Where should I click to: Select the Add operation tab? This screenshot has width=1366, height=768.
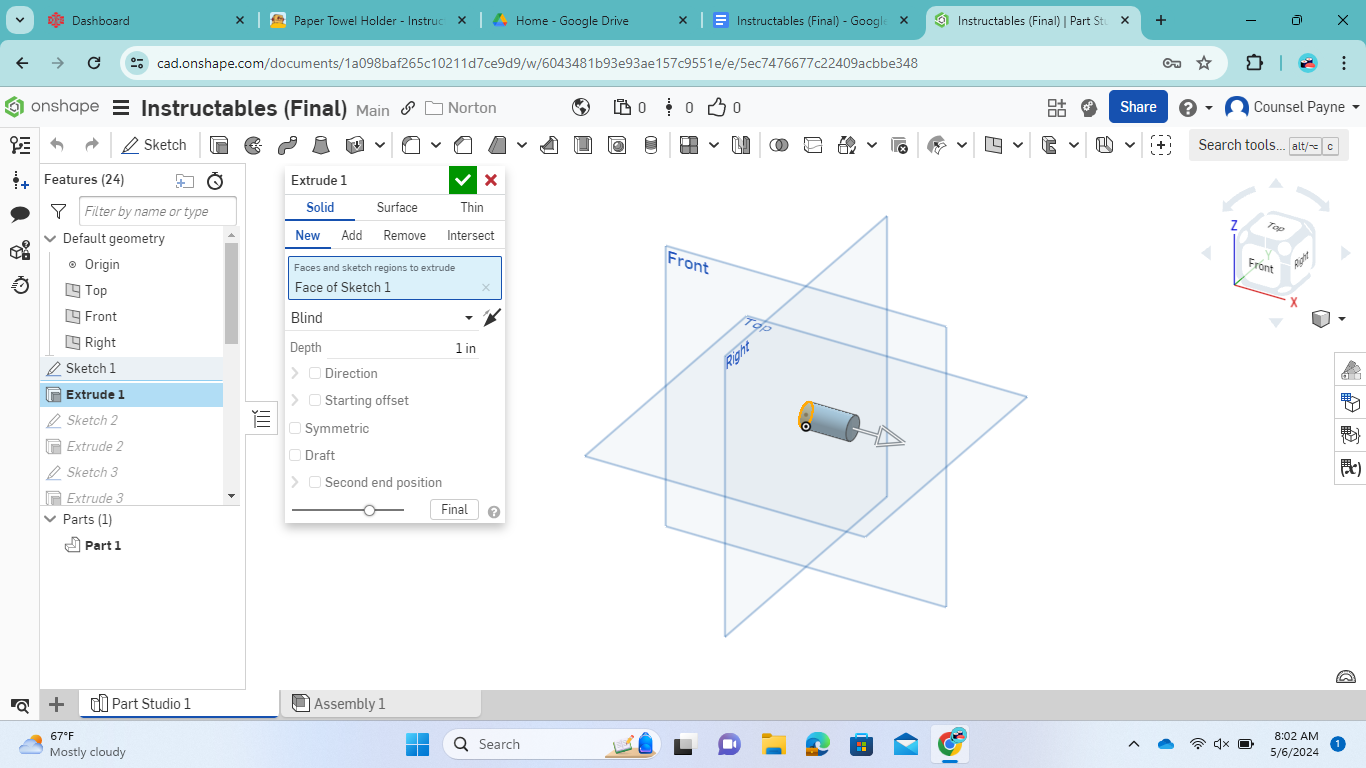tap(352, 235)
